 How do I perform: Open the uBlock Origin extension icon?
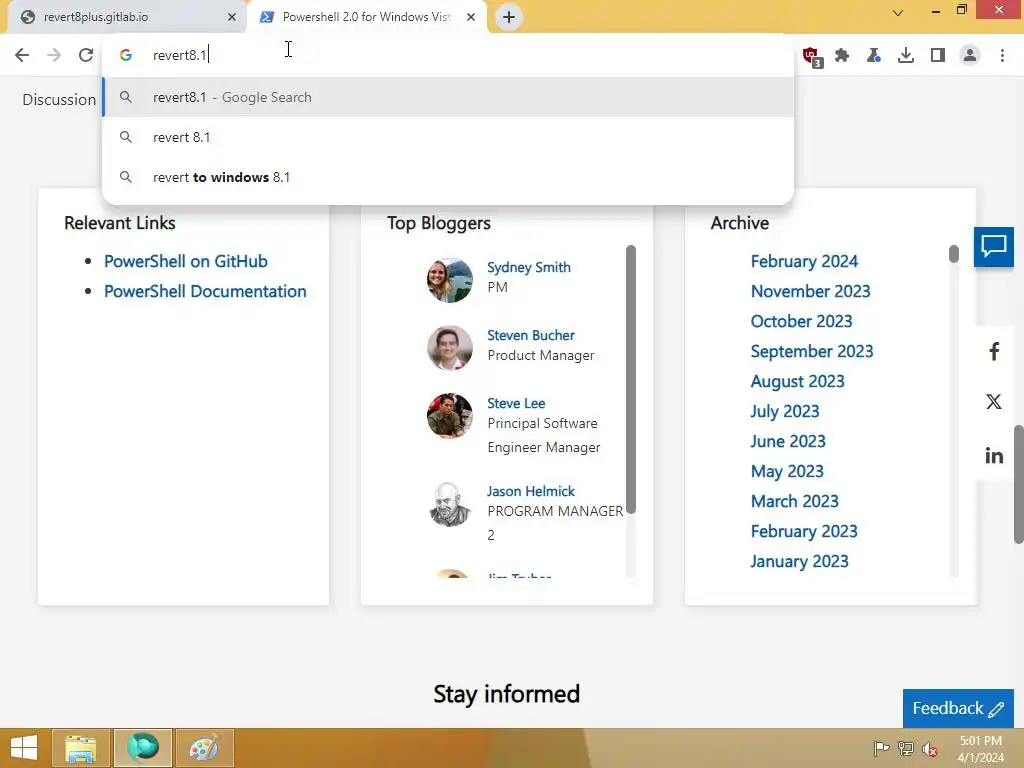tap(812, 56)
